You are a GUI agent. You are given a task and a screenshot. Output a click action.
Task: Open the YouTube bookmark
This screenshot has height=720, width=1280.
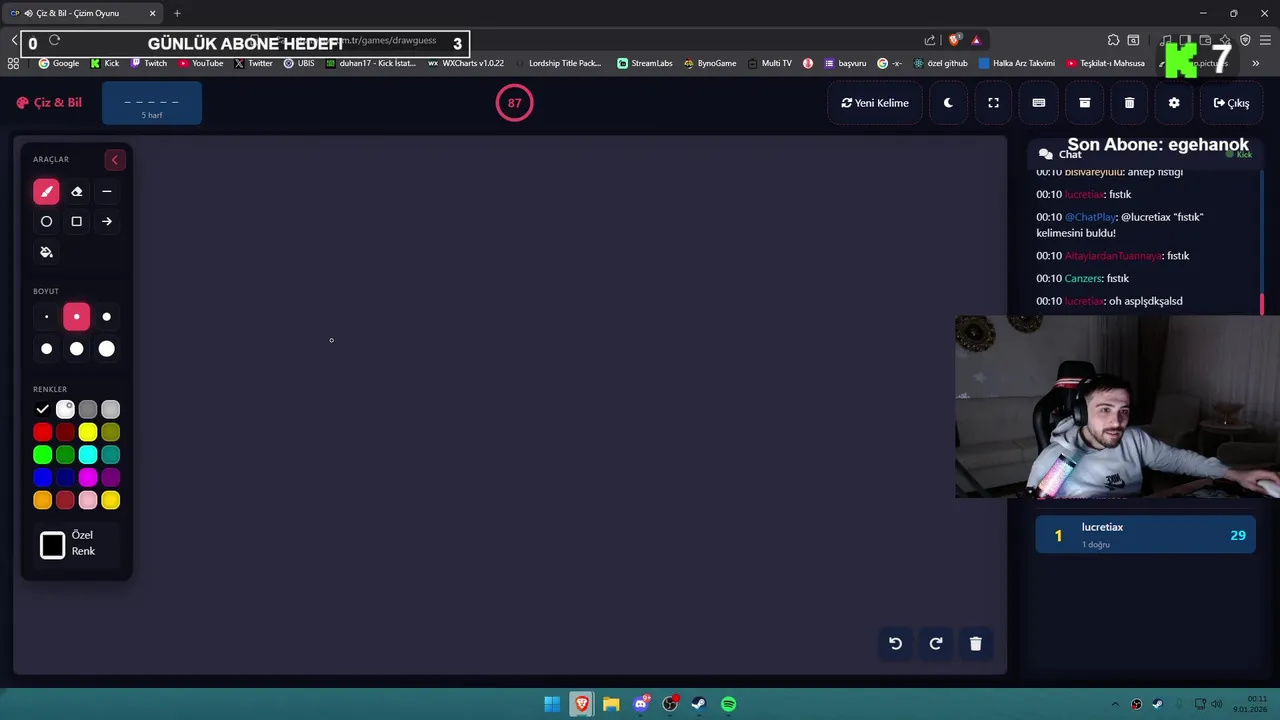pos(200,63)
